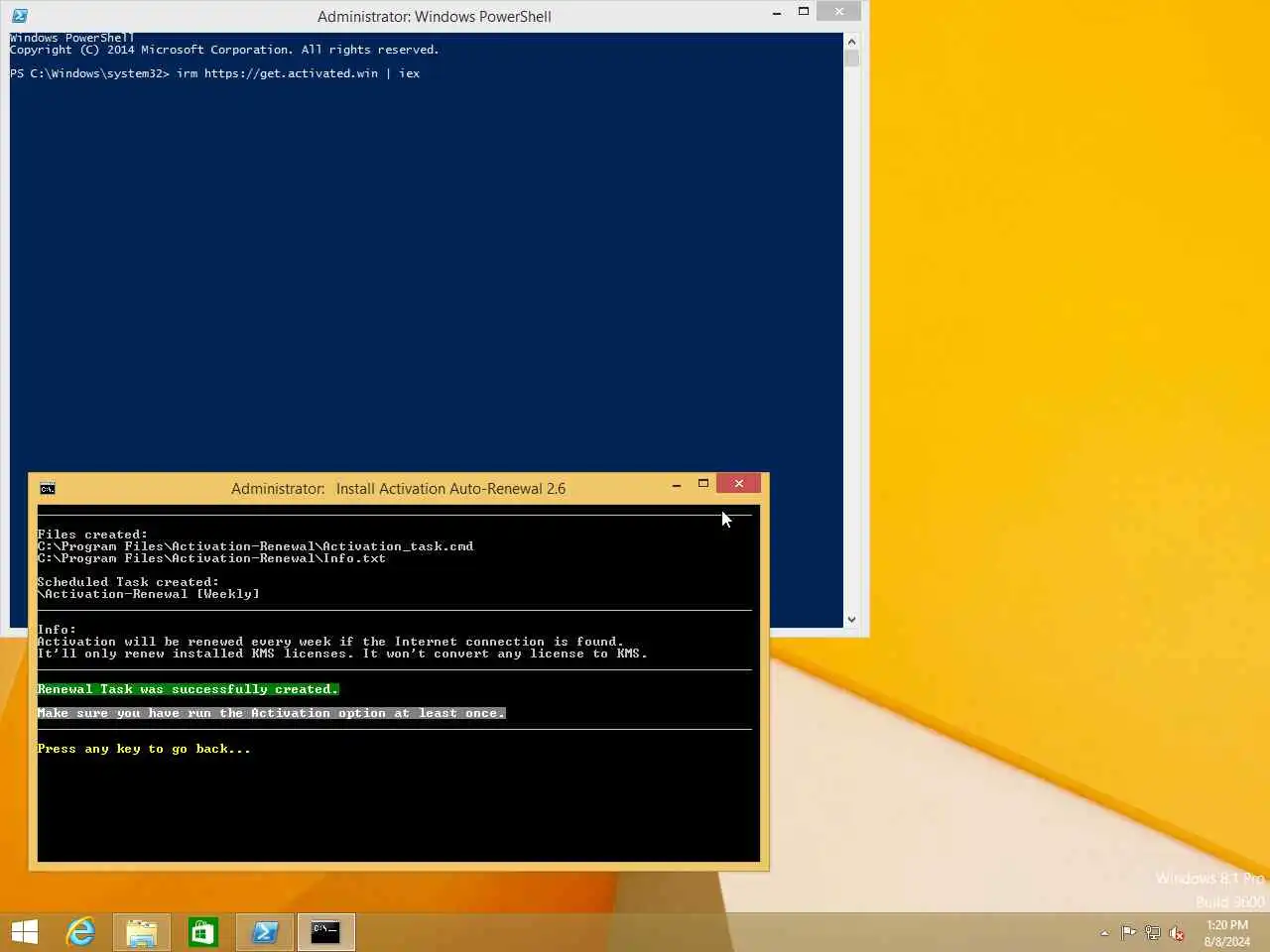Open Auto-Renewal console system menu icon
The image size is (1270, 952).
(x=48, y=488)
